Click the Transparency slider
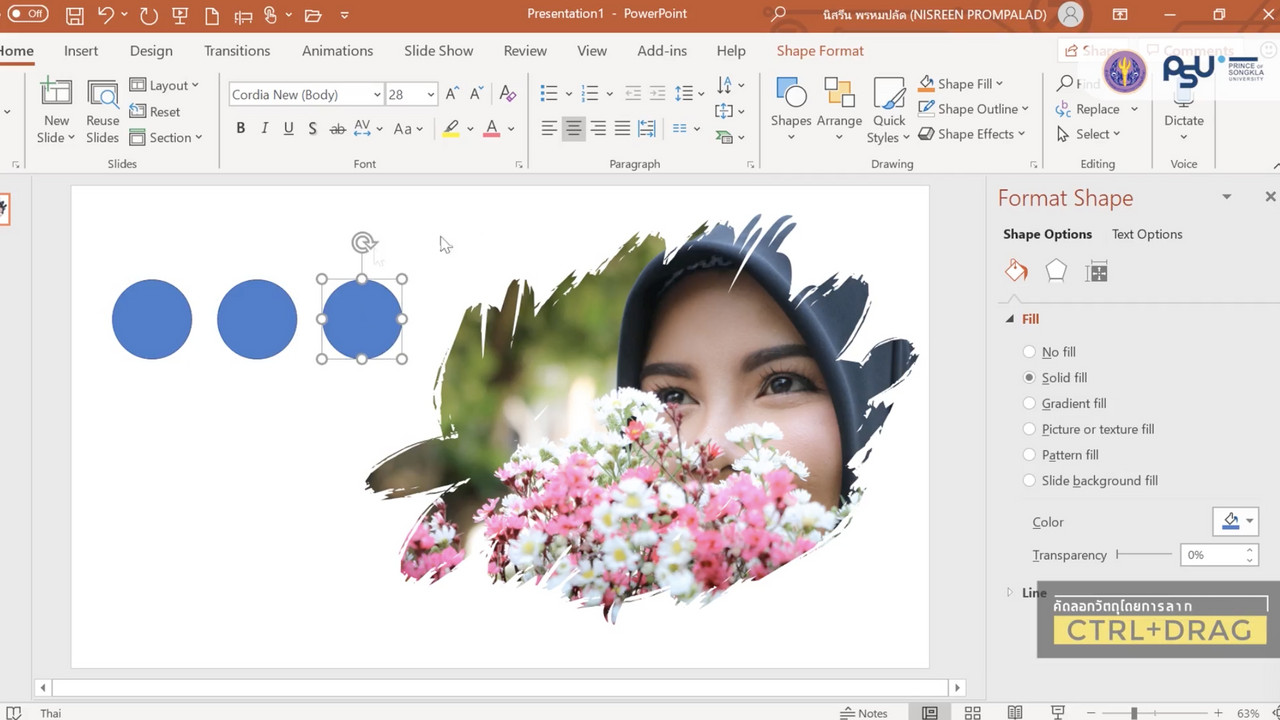1280x720 pixels. point(1144,554)
